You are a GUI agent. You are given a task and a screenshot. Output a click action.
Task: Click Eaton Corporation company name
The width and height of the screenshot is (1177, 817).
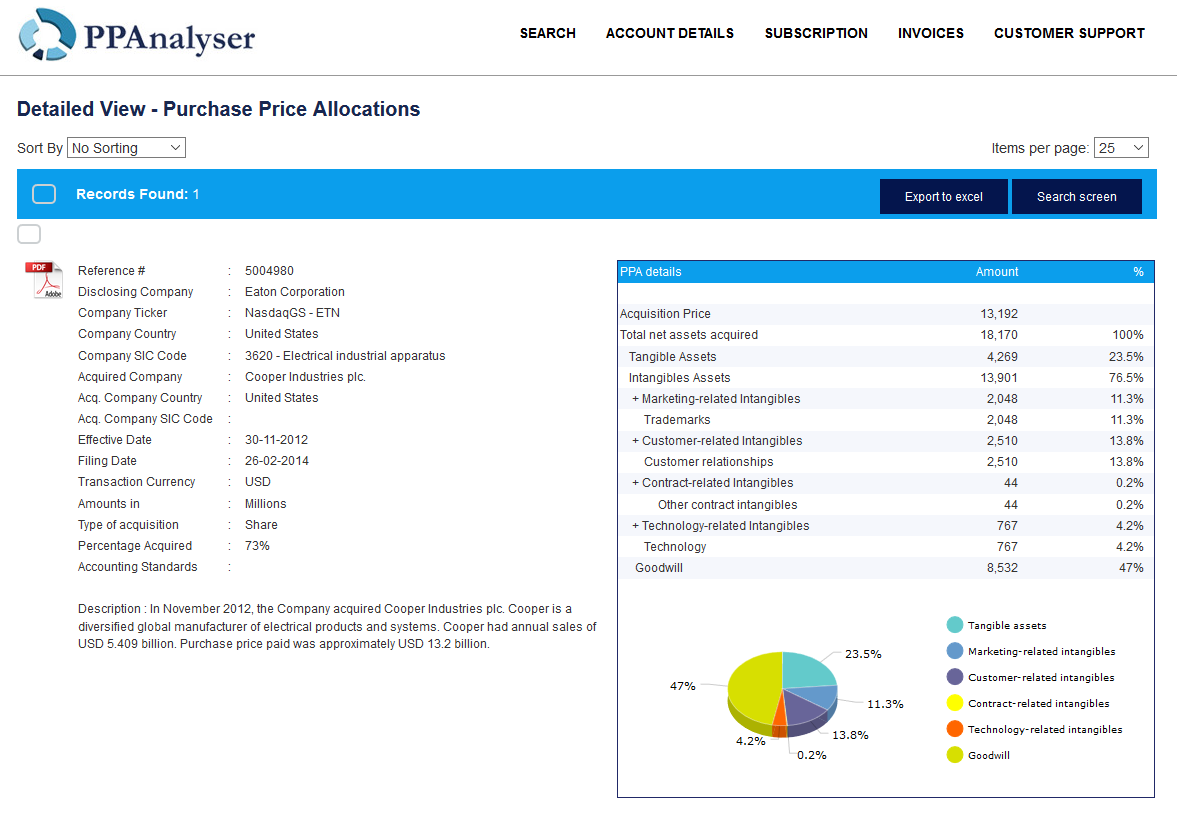coord(295,292)
